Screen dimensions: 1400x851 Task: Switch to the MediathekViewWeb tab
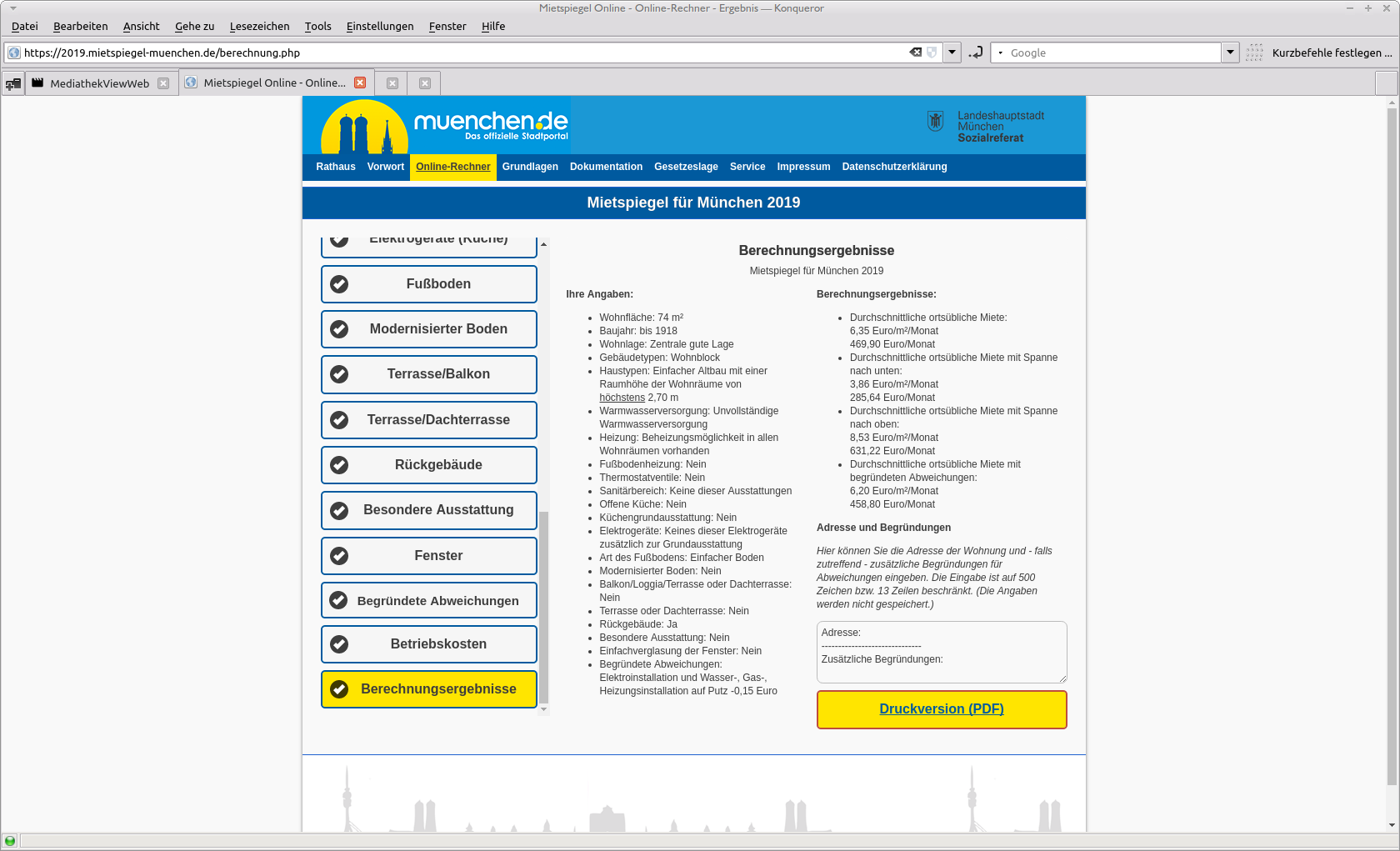pyautogui.click(x=102, y=83)
